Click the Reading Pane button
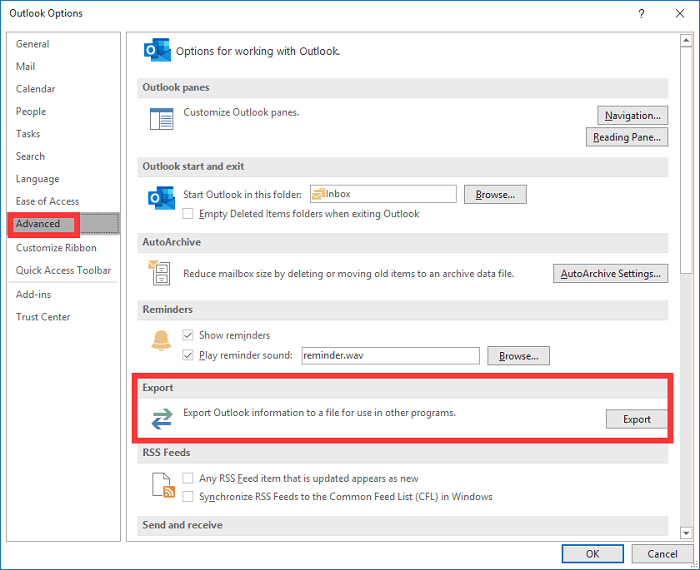This screenshot has height=570, width=700. tap(627, 137)
